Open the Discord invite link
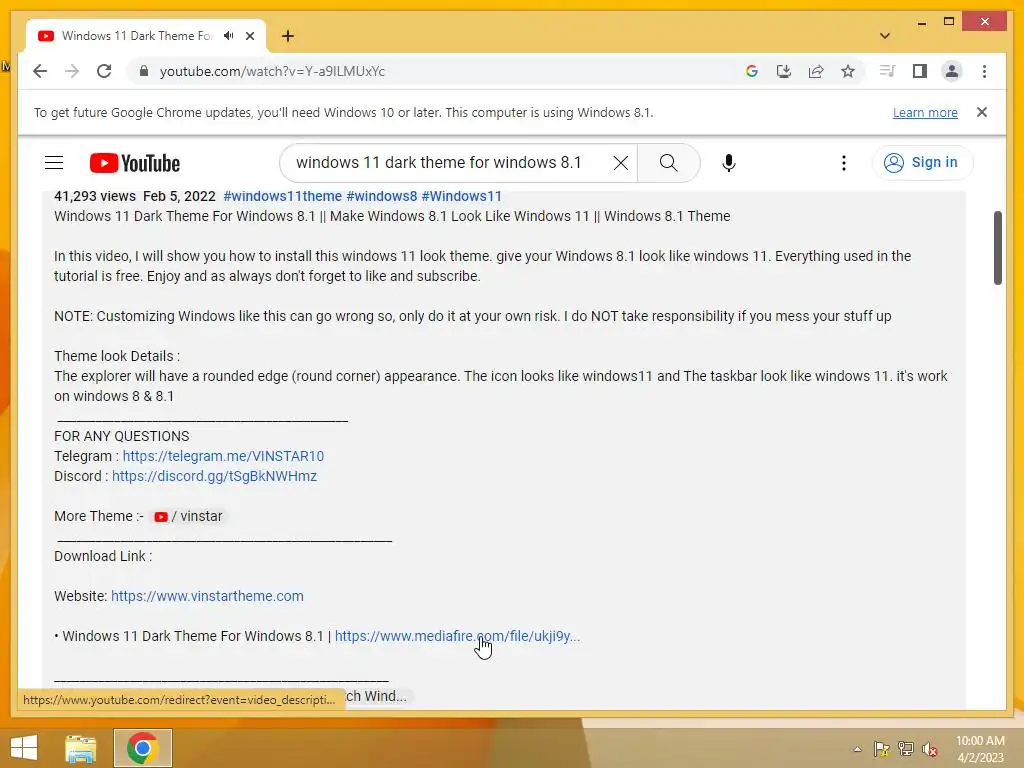This screenshot has width=1024, height=768. [214, 476]
